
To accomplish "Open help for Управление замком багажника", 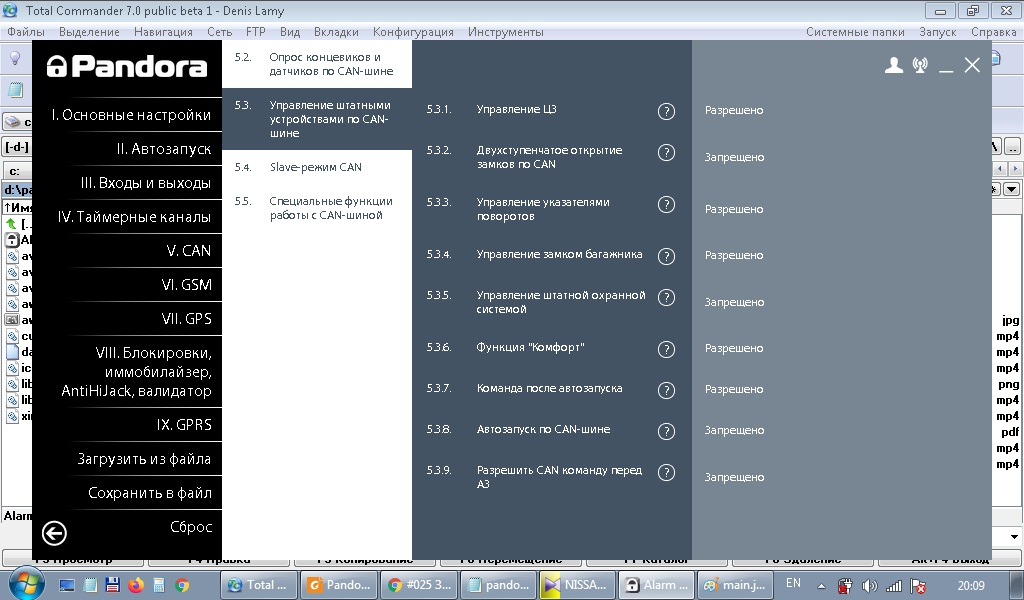I will click(x=666, y=256).
